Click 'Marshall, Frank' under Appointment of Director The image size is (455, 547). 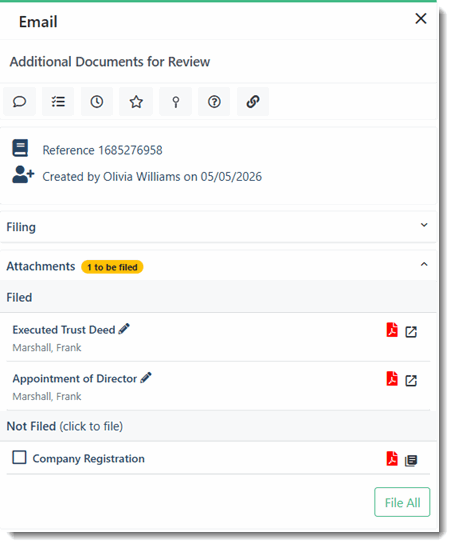(x=47, y=396)
